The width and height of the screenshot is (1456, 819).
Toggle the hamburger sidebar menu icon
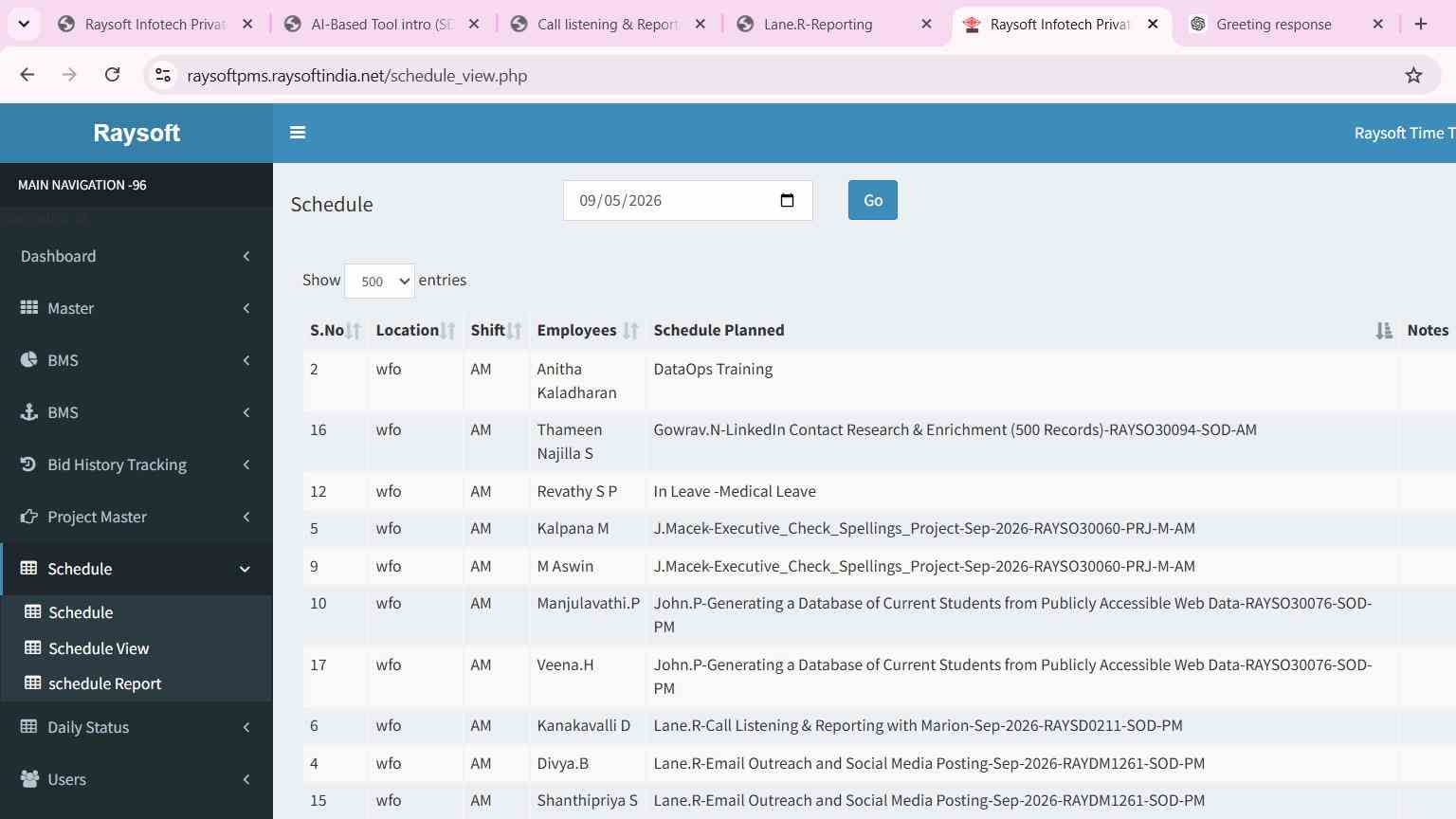pos(298,133)
